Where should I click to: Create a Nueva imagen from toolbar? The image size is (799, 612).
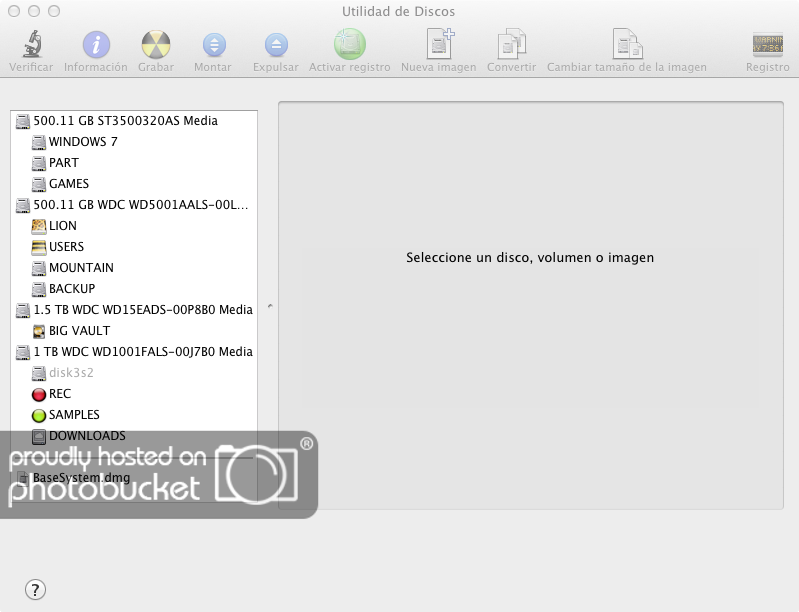tap(440, 44)
